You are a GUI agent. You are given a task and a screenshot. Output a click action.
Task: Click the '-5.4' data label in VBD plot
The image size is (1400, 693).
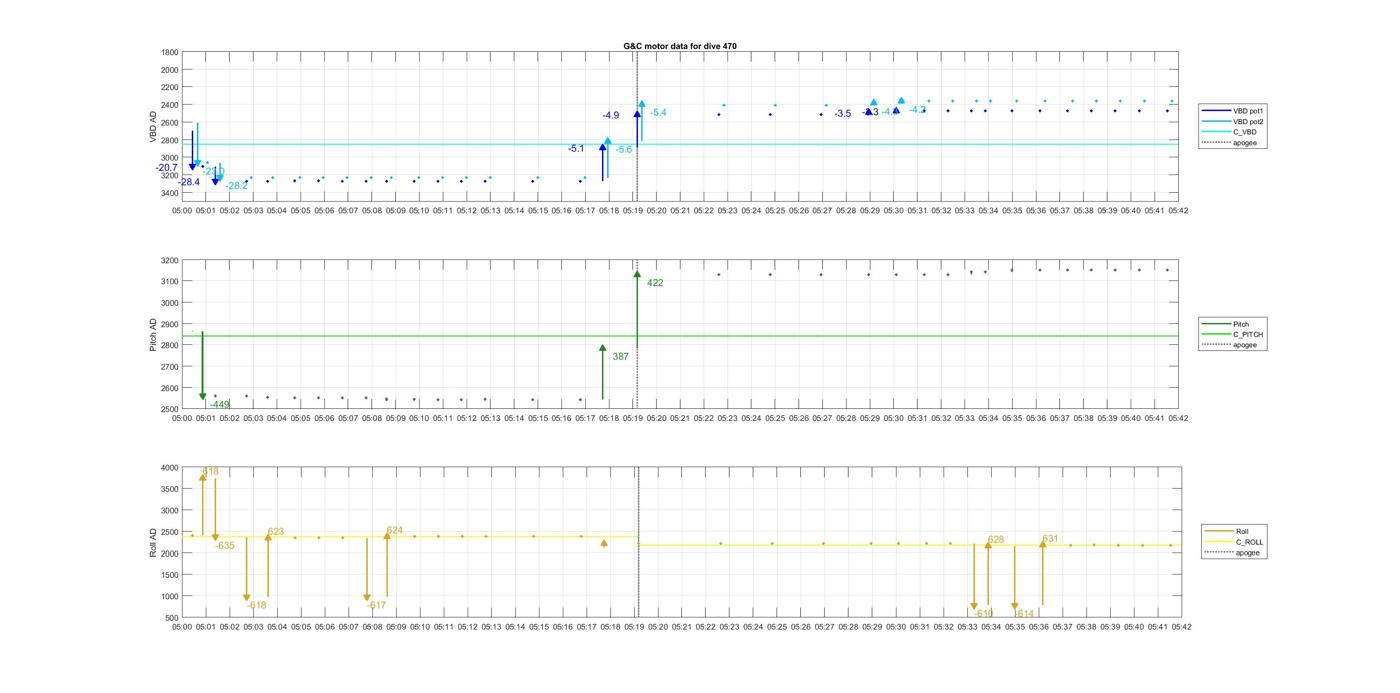click(x=658, y=113)
